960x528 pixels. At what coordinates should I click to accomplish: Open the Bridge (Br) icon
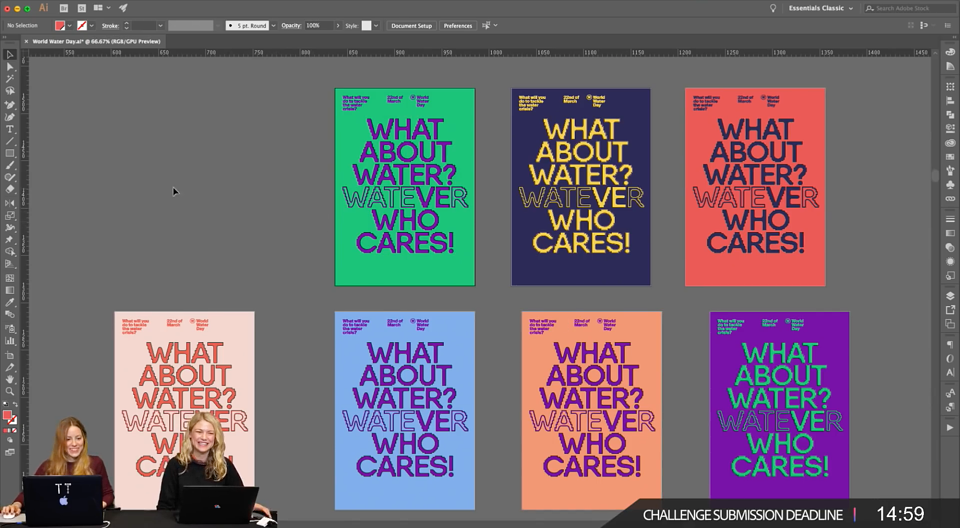tap(64, 8)
